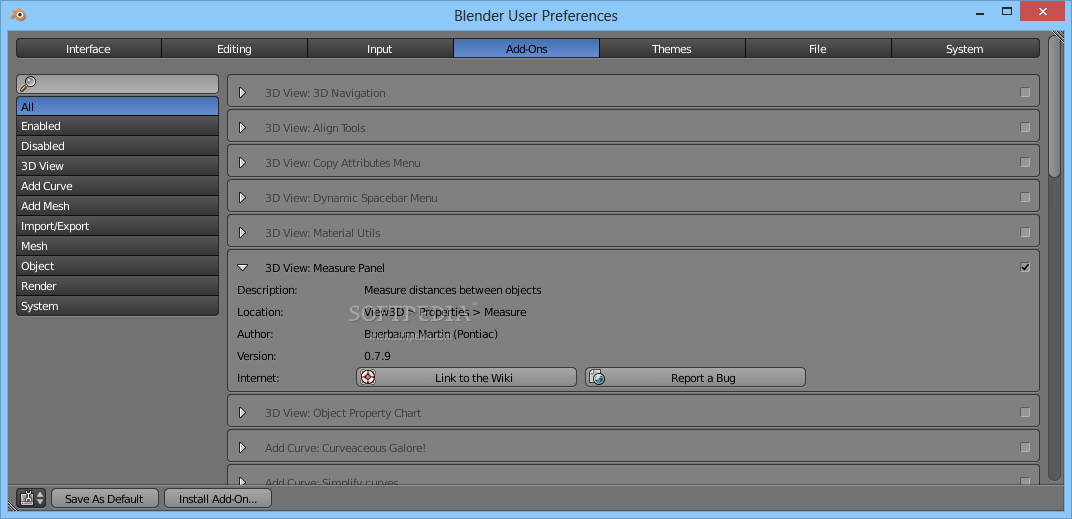Viewport: 1072px width, 519px height.
Task: Filter add-ons by Add Mesh category
Action: (x=118, y=206)
